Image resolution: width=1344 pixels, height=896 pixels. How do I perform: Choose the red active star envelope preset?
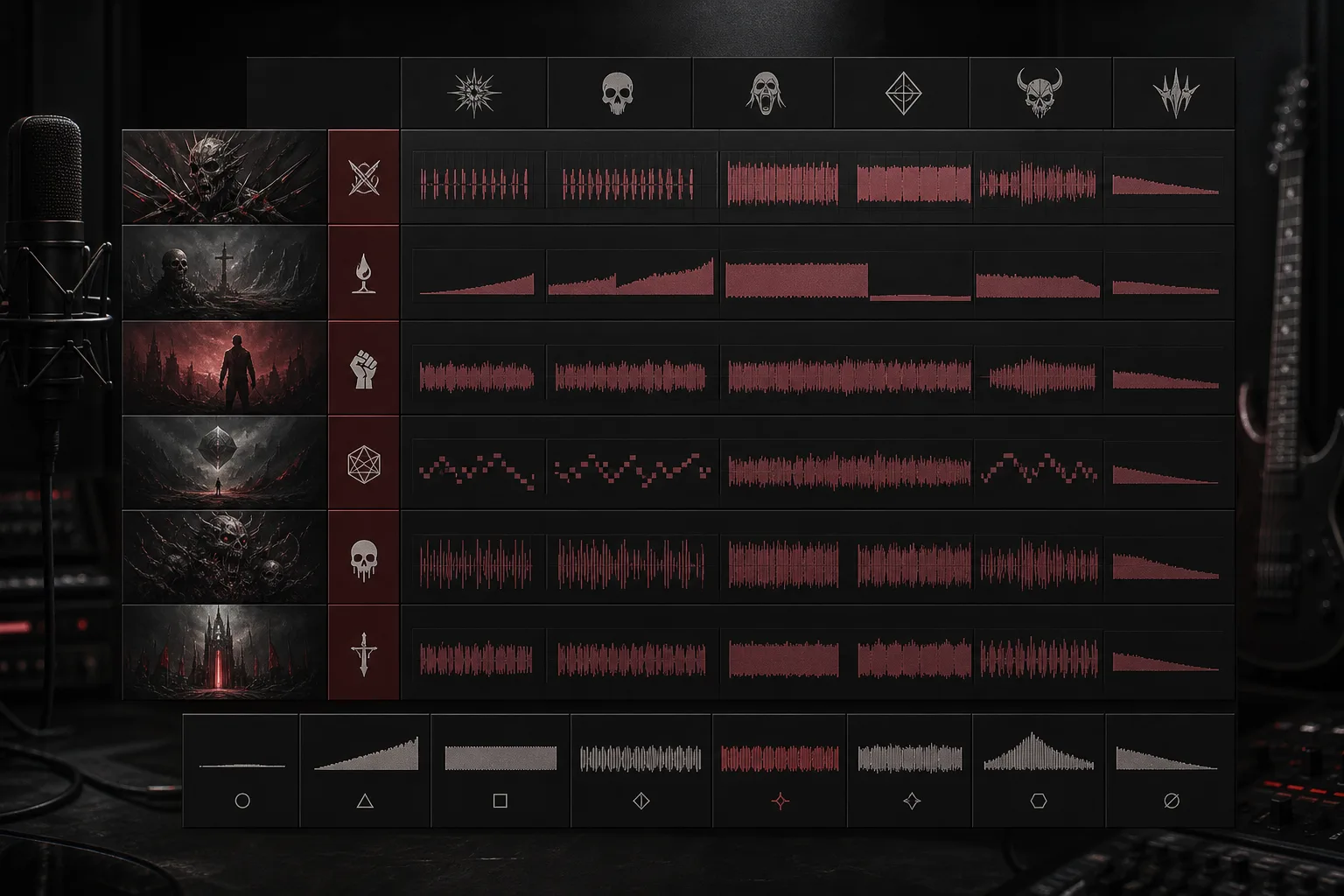point(780,770)
